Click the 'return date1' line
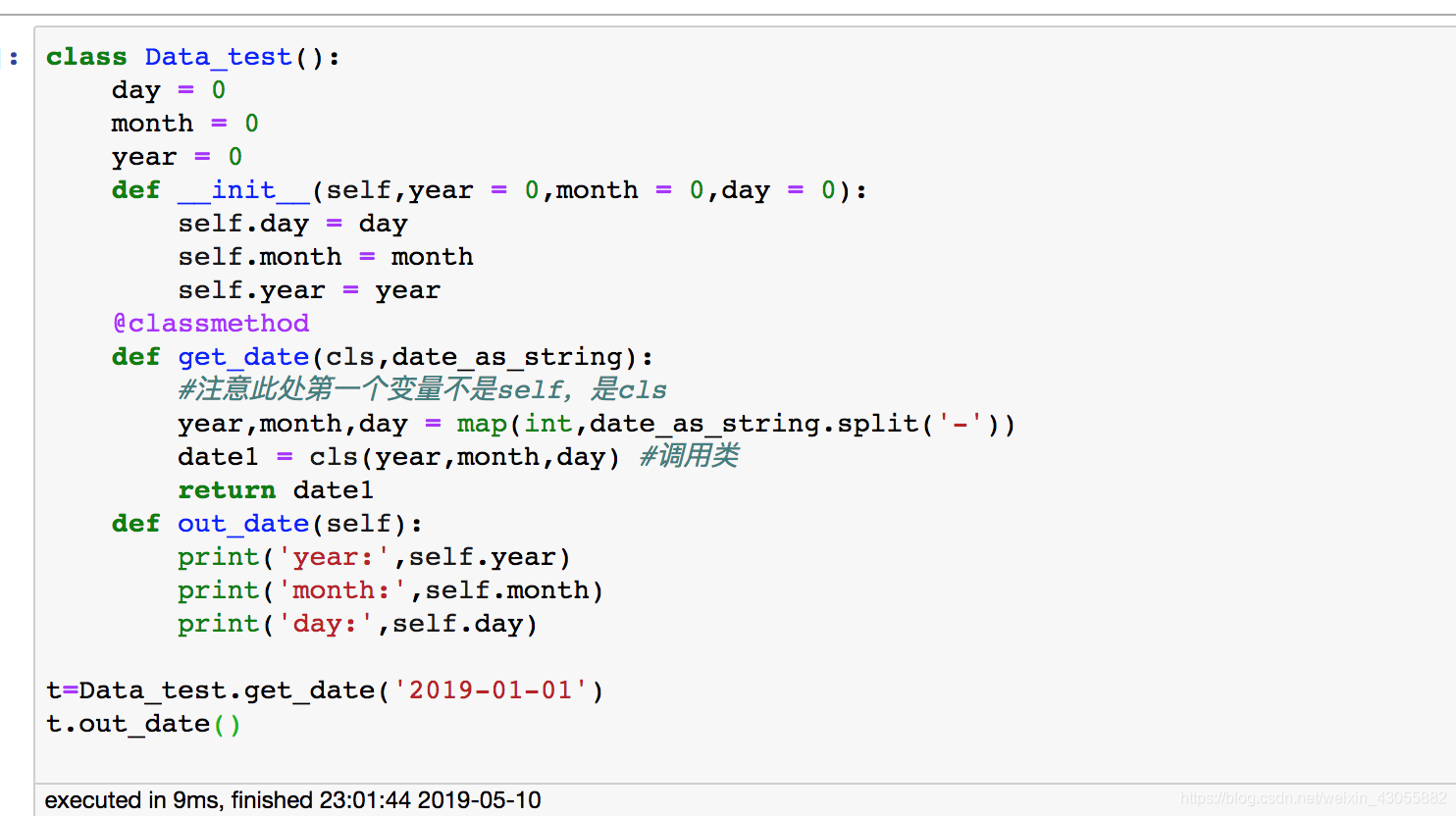The width and height of the screenshot is (1456, 816). (x=276, y=490)
